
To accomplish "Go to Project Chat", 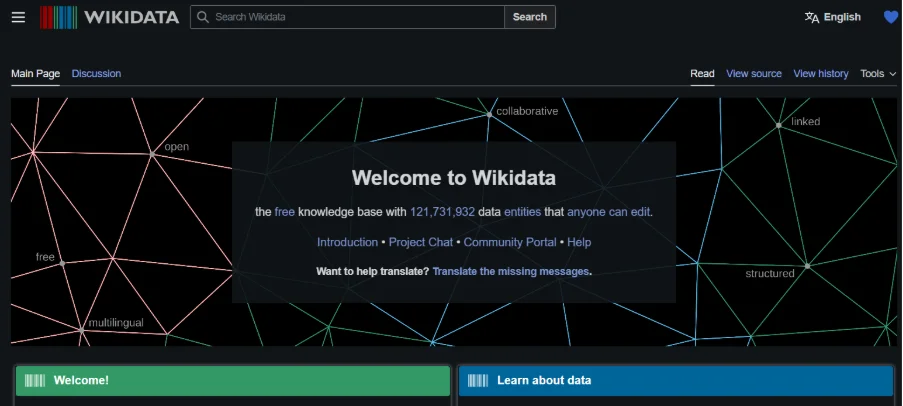I will click(x=421, y=242).
